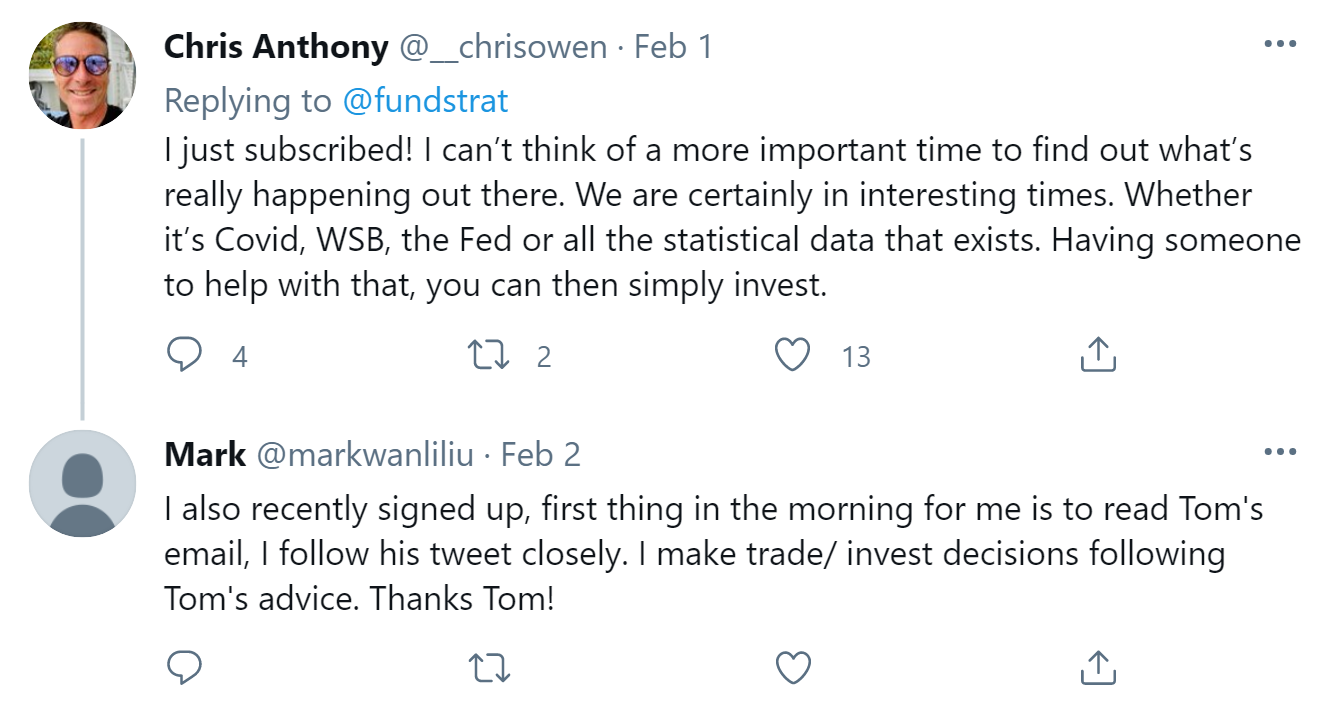Viewport: 1325px width, 703px height.
Task: Click Mark's display name
Action: tap(205, 455)
